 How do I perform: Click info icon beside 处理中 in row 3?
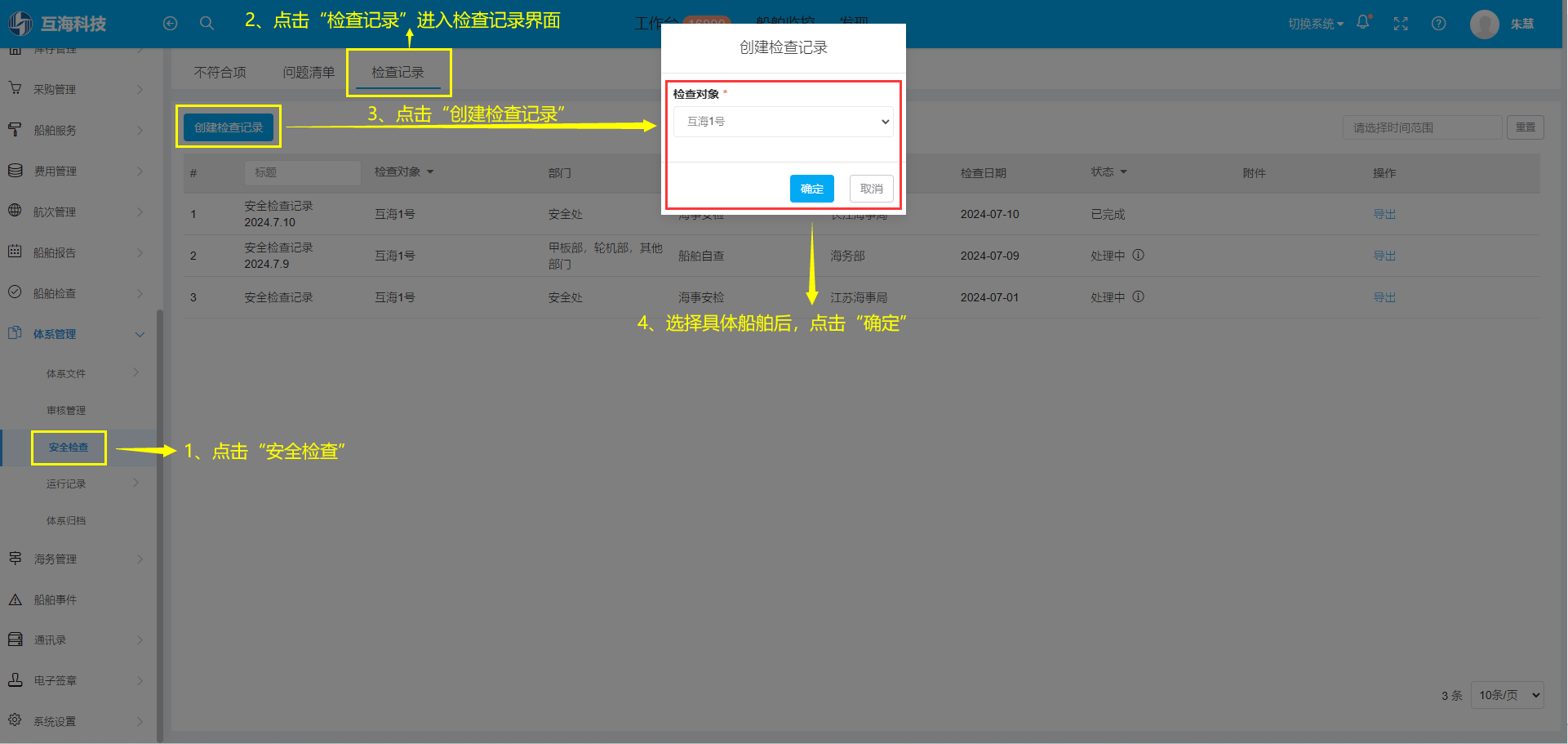coord(1139,296)
